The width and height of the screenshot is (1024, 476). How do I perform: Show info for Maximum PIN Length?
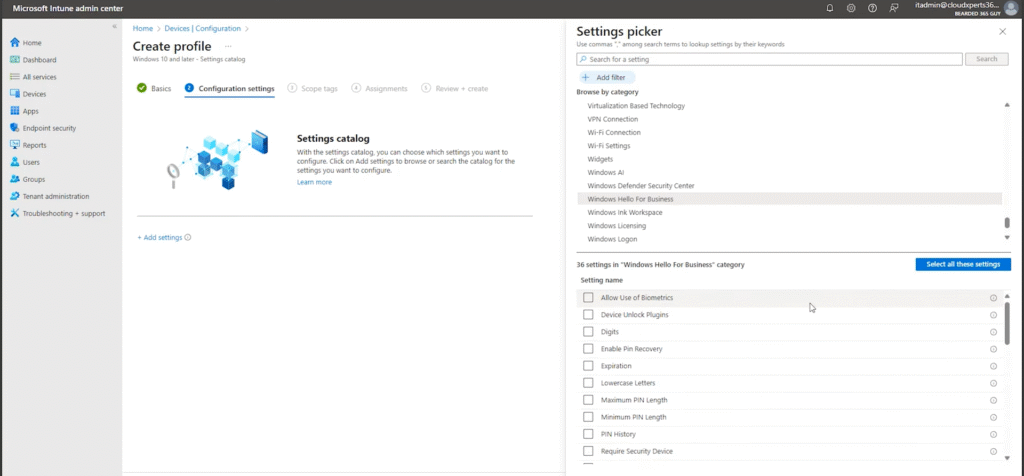pos(993,400)
